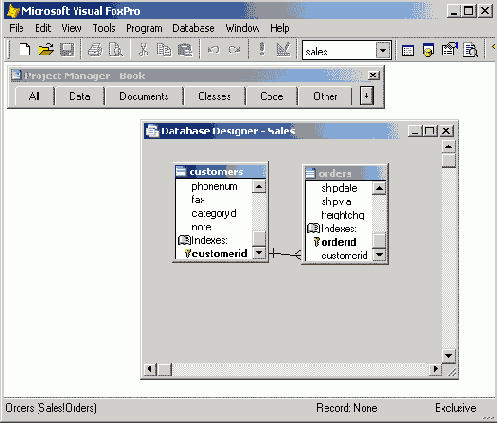Click the customers table header icon
Image resolution: width=497 pixels, height=423 pixels.
point(181,171)
